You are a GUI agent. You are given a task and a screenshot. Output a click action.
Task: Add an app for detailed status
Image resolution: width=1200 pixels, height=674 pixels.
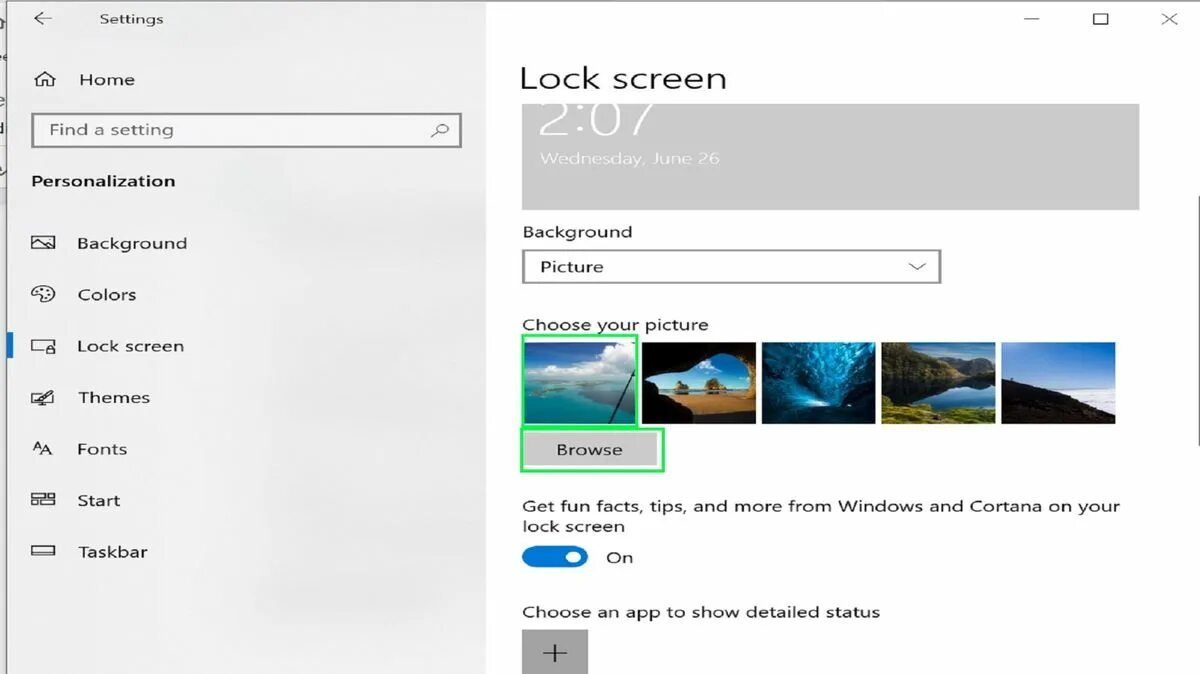coord(555,652)
